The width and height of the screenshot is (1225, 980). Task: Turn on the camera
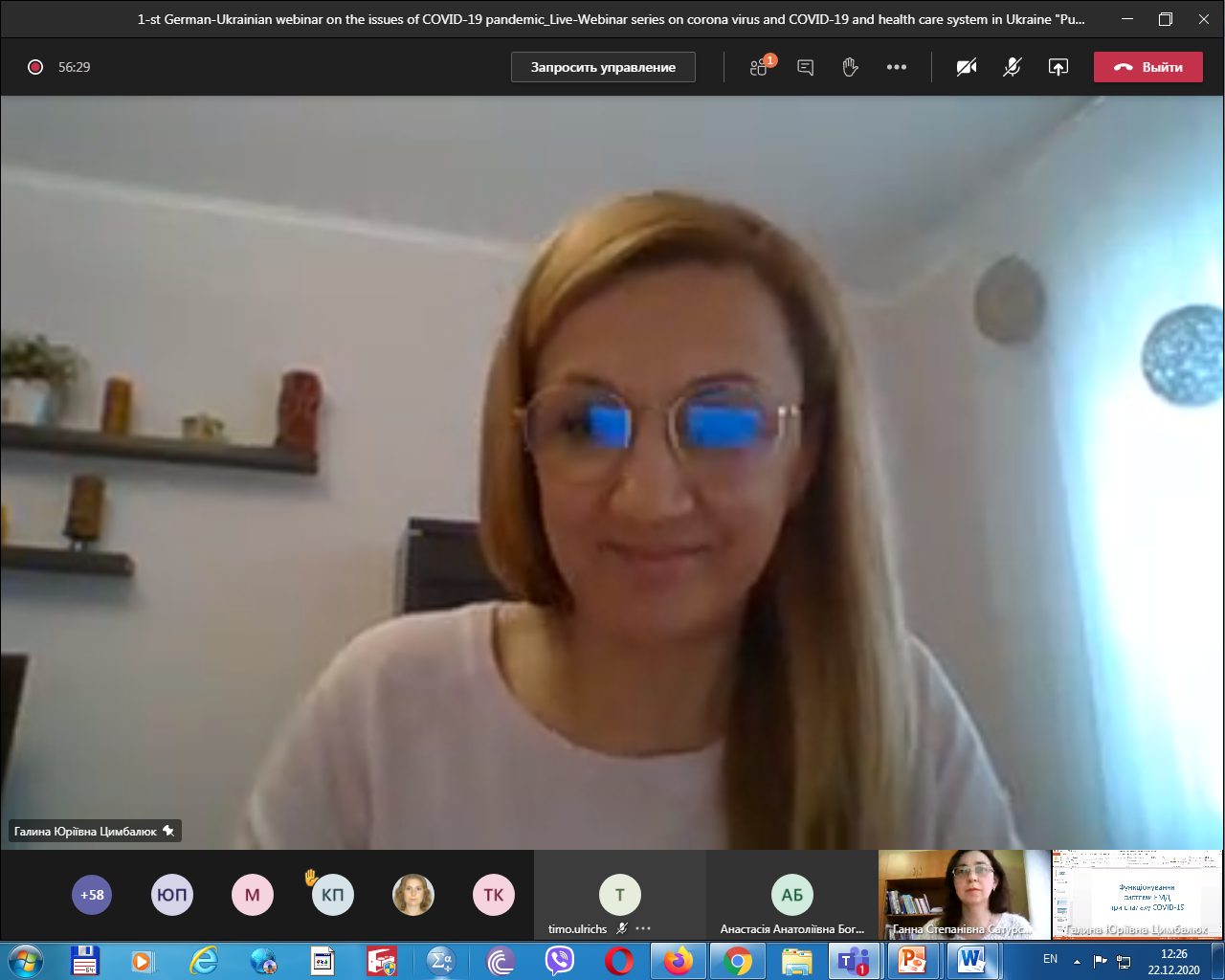tap(967, 67)
